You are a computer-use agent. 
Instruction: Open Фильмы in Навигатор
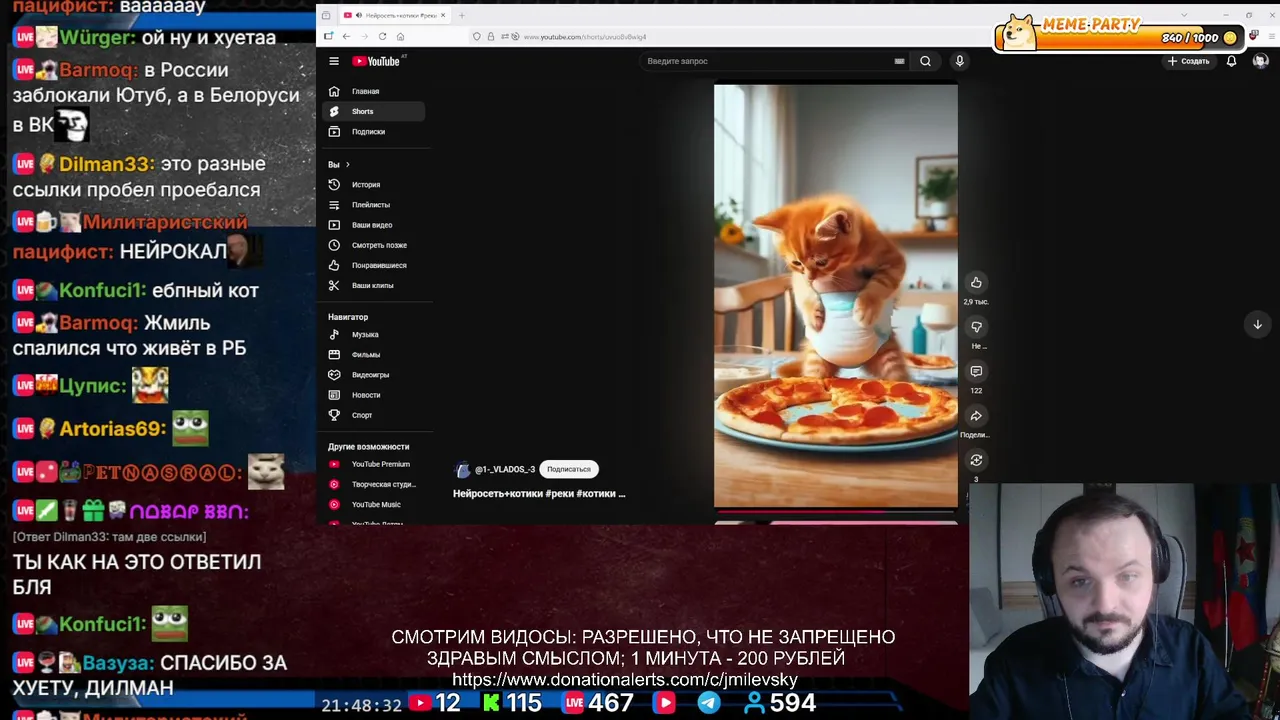point(374,354)
